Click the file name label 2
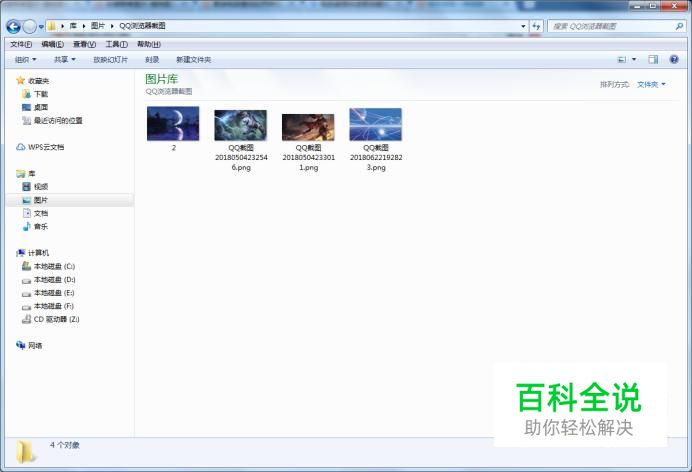This screenshot has width=692, height=472. click(x=173, y=148)
